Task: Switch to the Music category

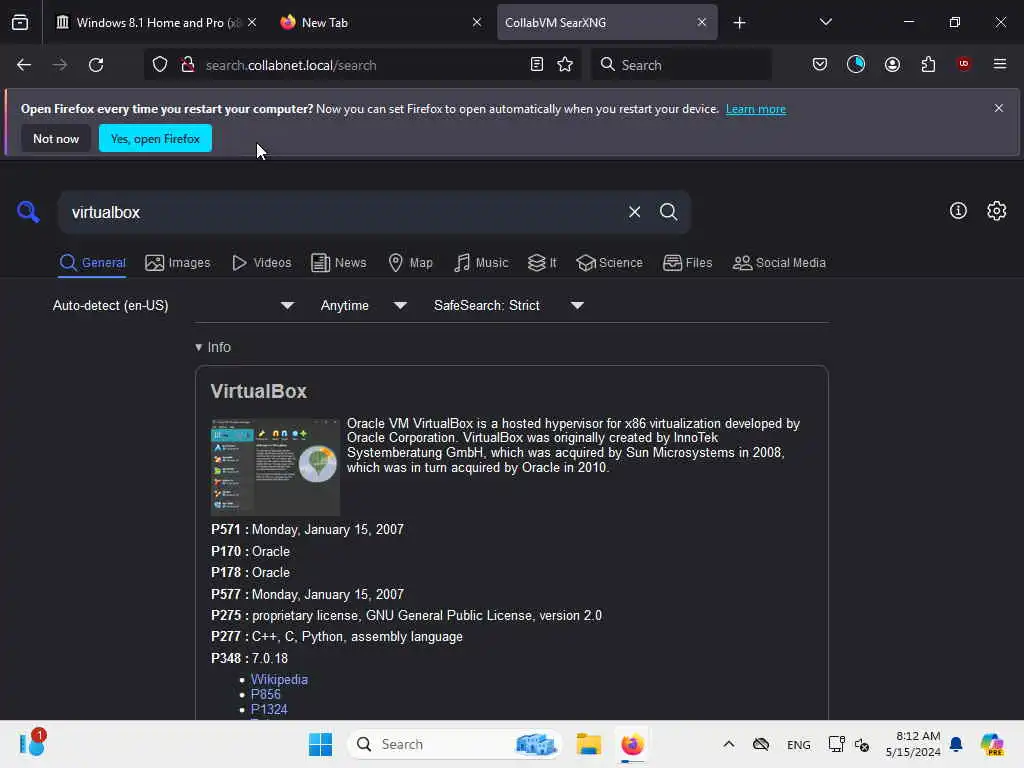Action: pos(481,263)
